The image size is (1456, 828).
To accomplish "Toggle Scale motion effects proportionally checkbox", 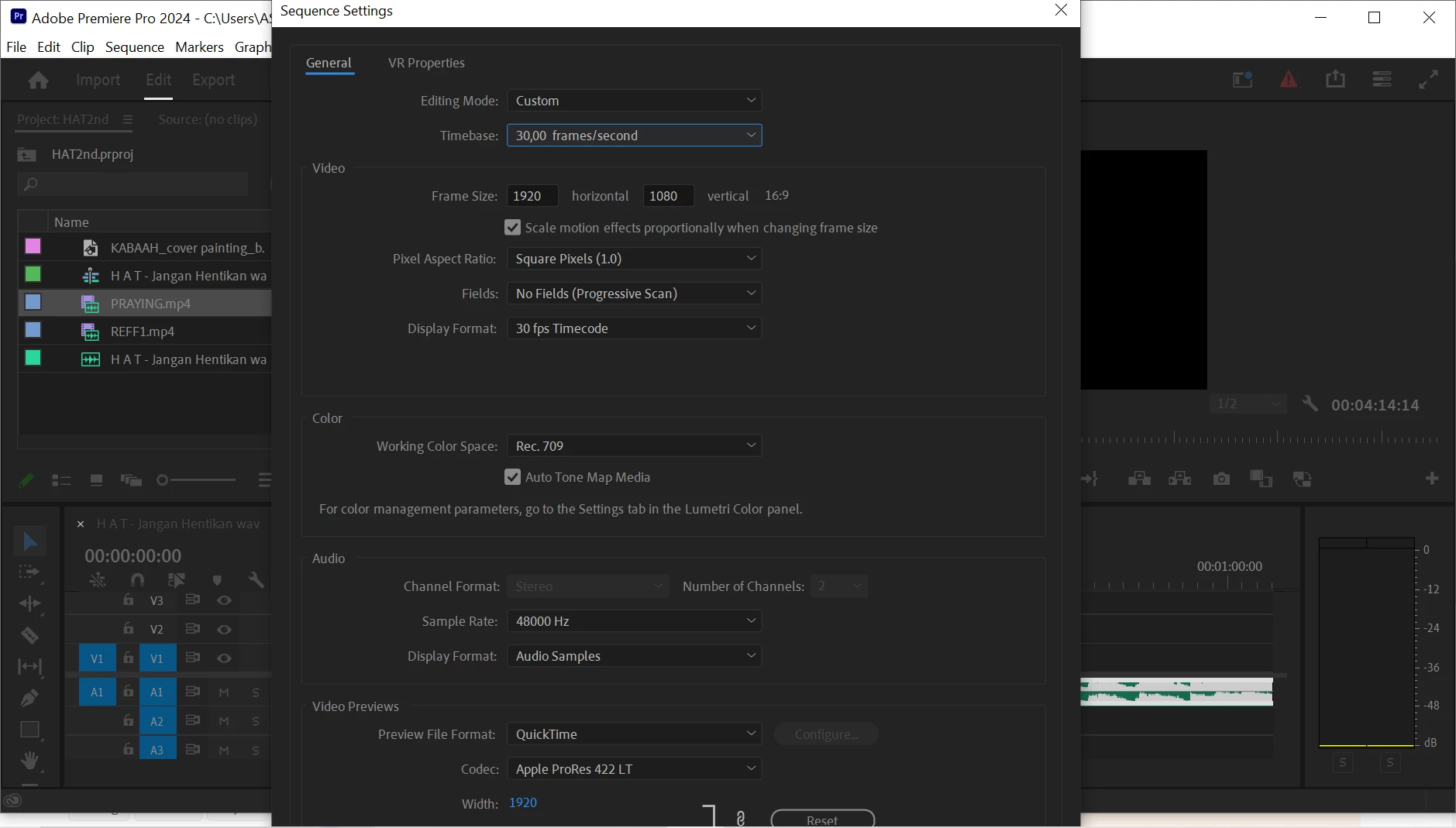I will pos(512,228).
